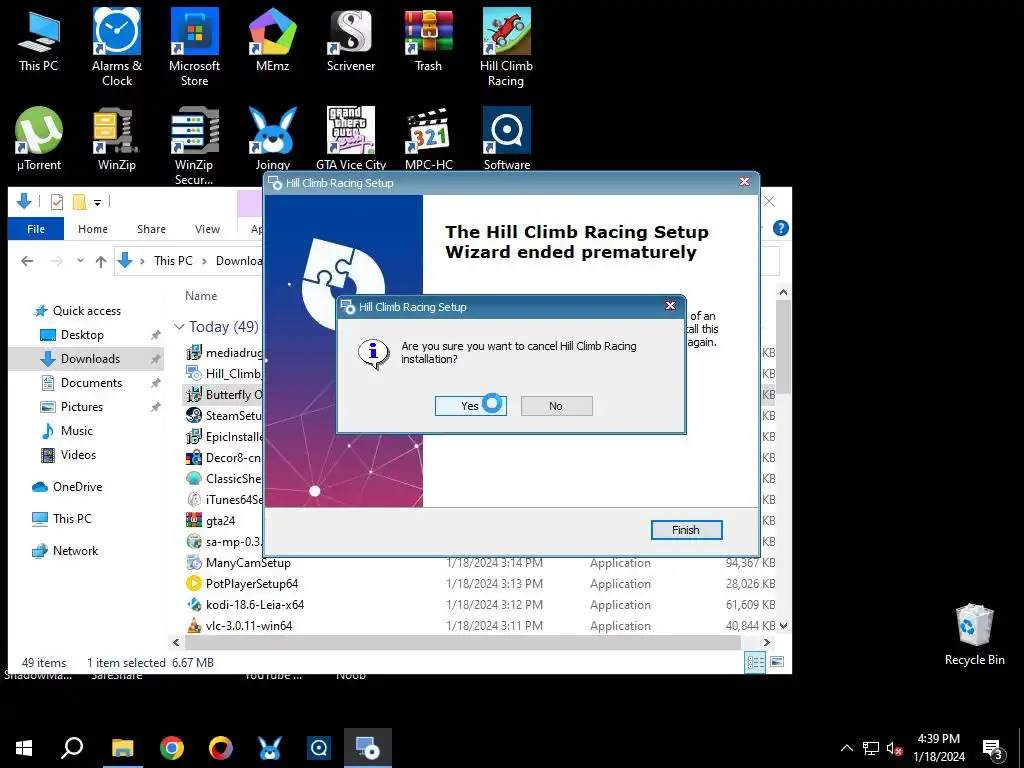
Task: Click No in the cancel dialog
Action: coord(556,406)
